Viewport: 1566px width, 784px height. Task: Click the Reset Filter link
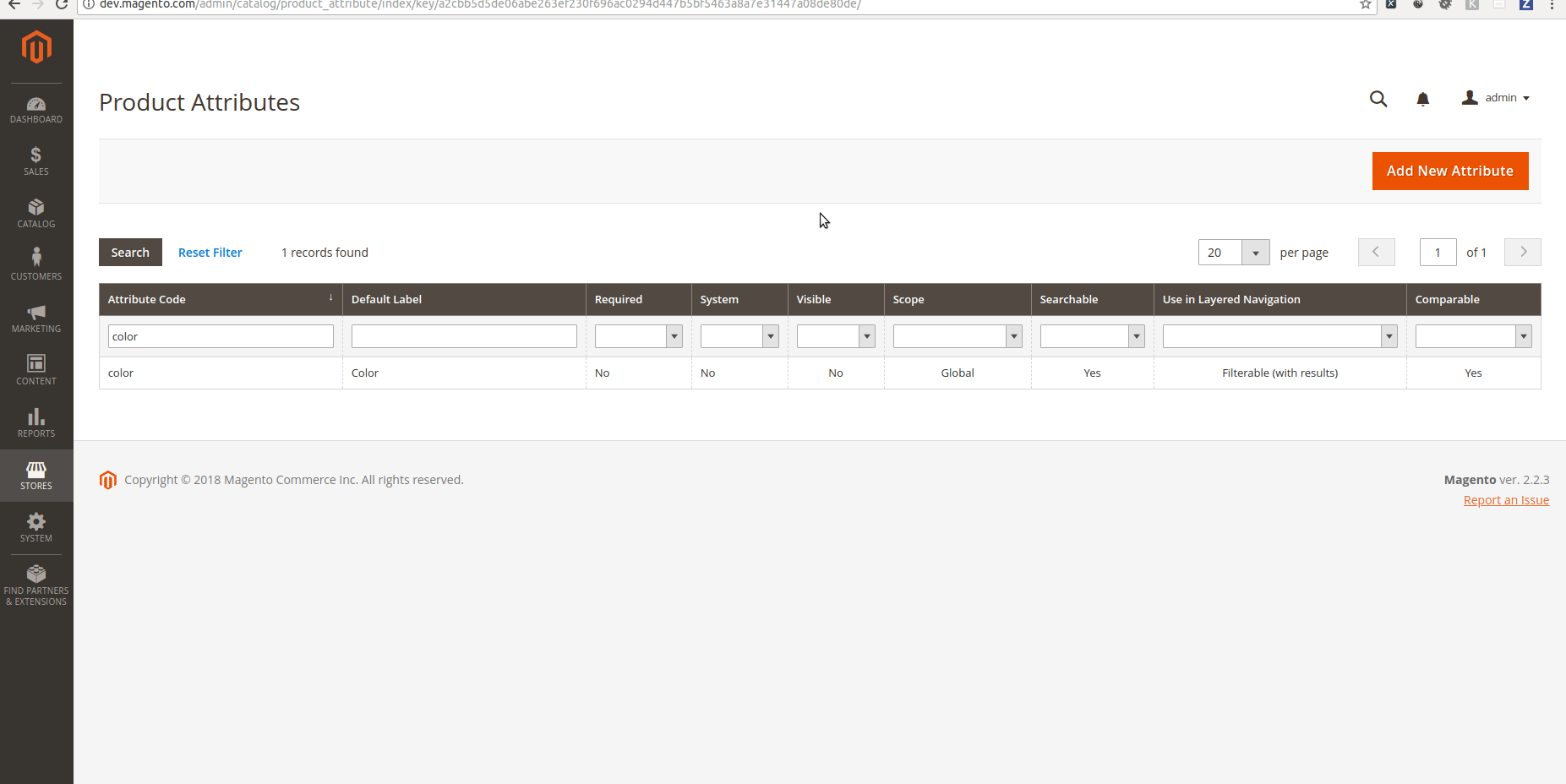point(210,252)
